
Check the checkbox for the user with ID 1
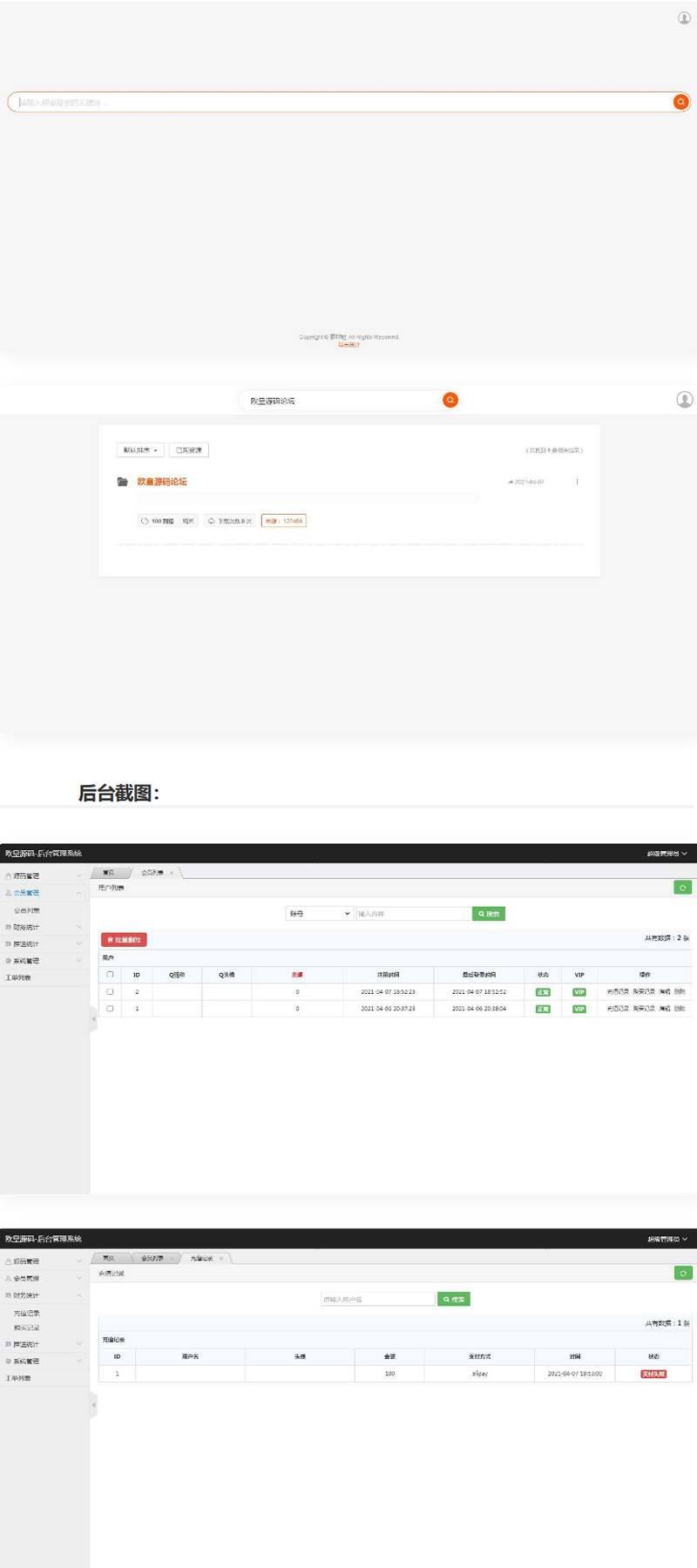[x=110, y=1009]
